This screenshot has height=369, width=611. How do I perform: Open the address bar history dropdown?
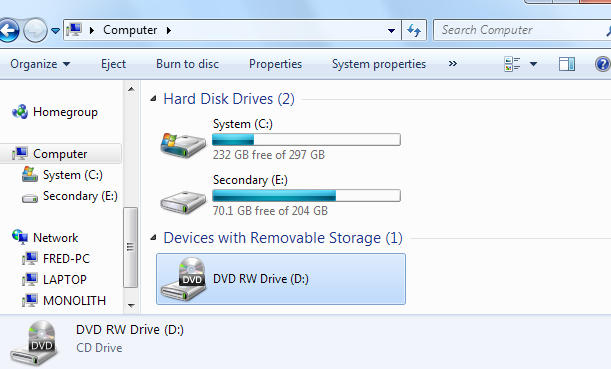[x=392, y=30]
